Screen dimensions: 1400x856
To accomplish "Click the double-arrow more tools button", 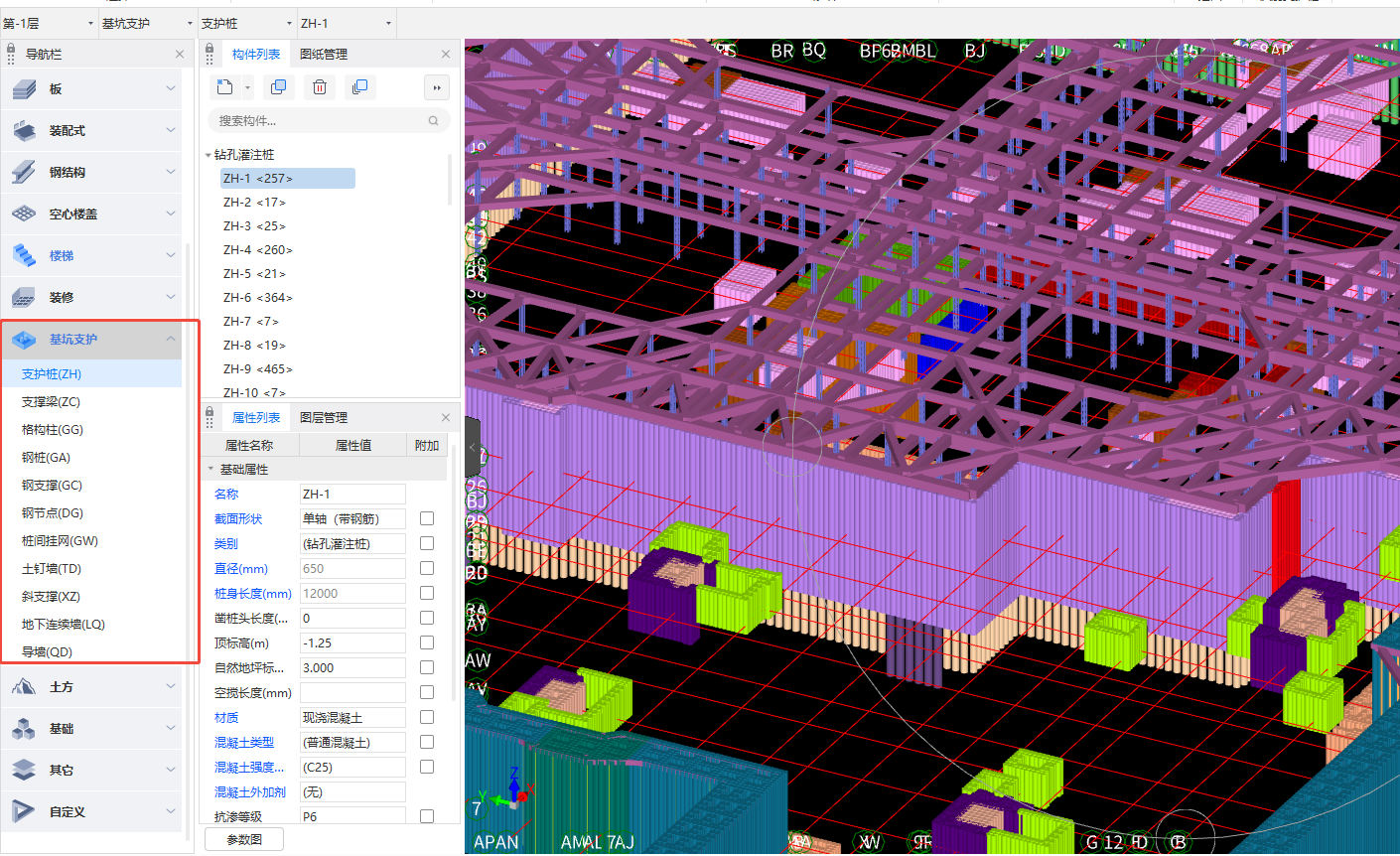I will [x=437, y=87].
